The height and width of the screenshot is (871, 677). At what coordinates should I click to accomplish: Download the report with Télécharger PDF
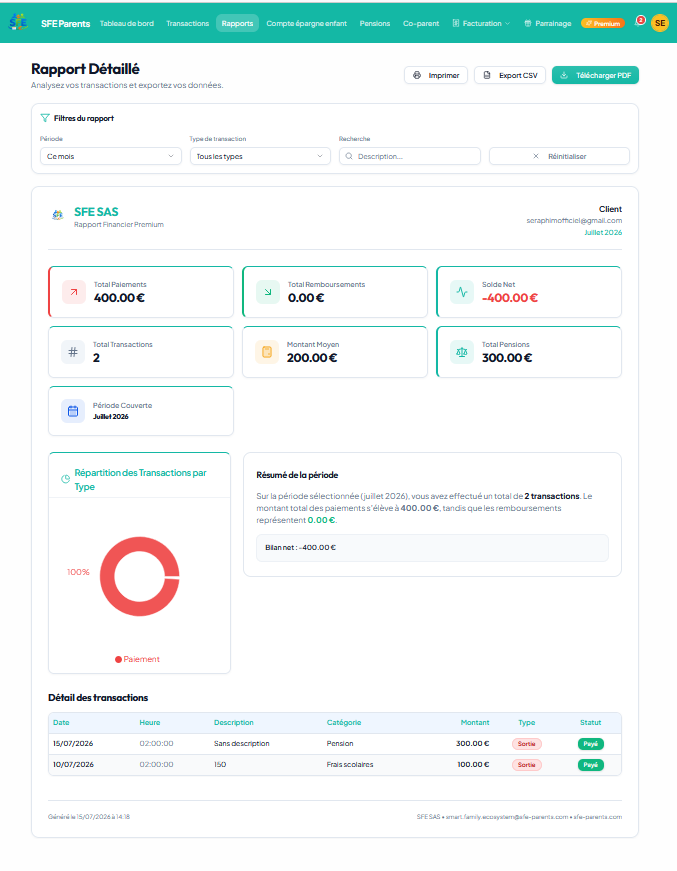[595, 75]
